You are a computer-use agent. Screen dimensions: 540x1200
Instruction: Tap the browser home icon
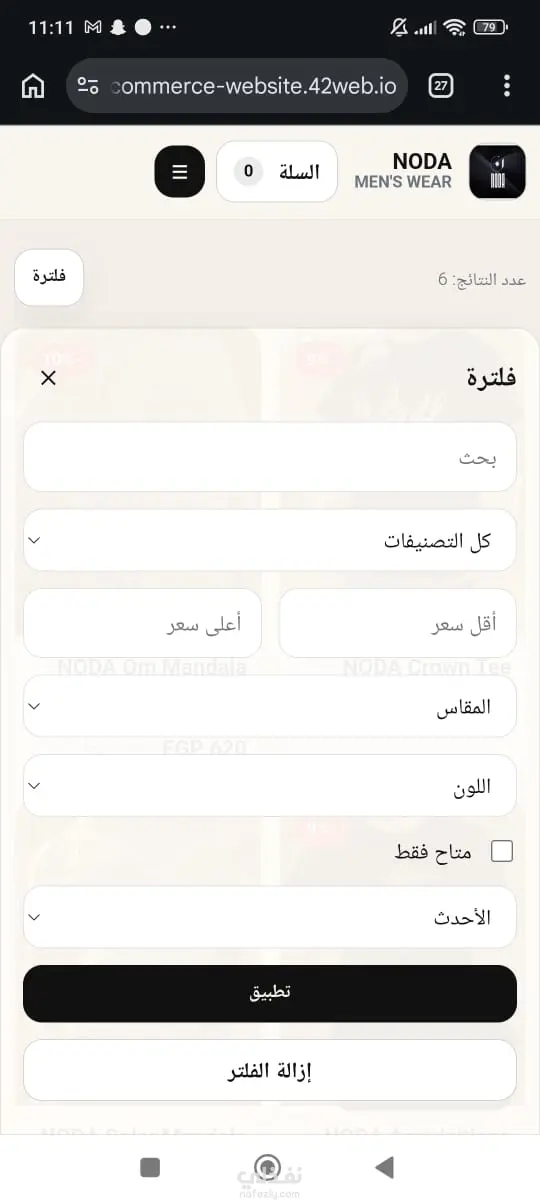(x=32, y=86)
